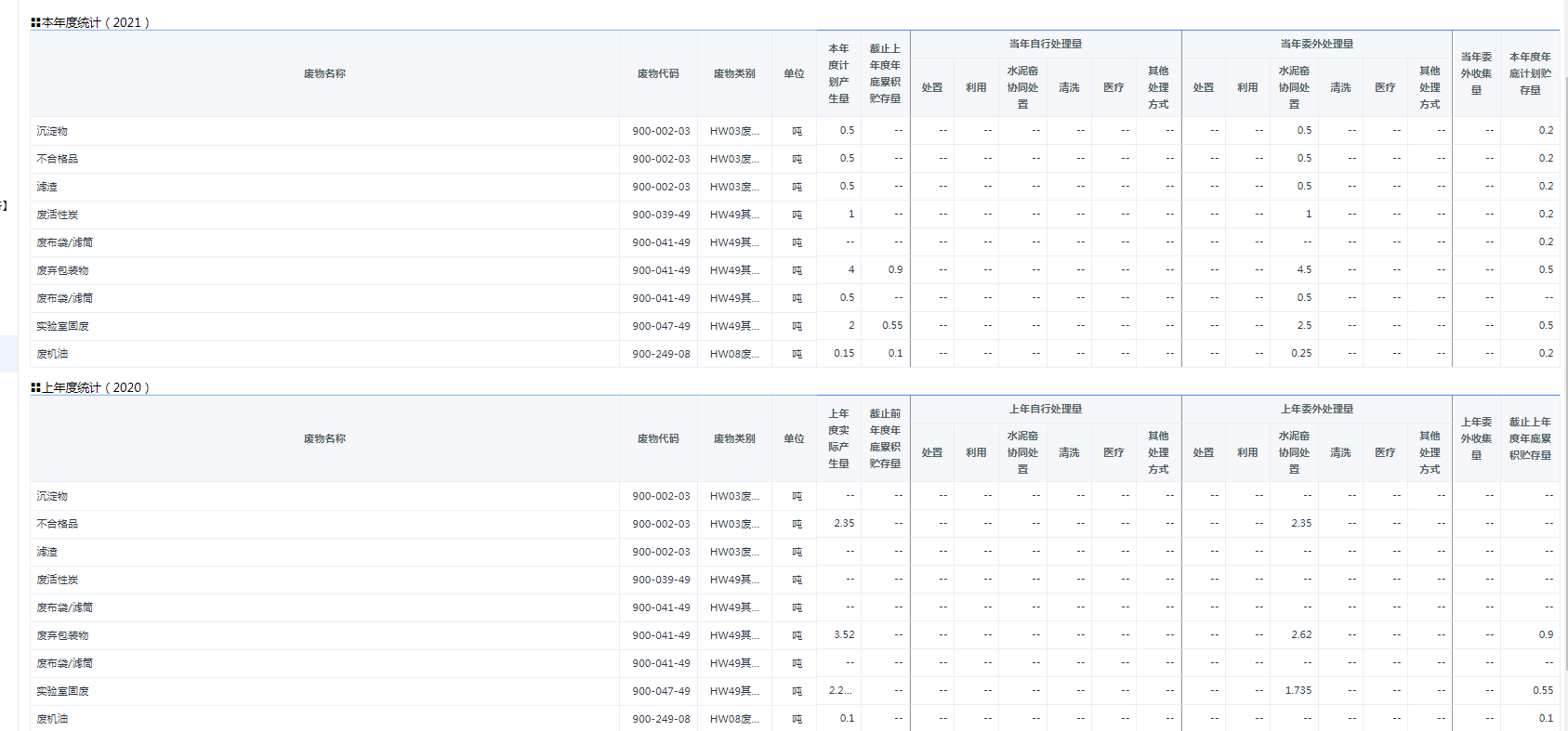Click the vertical scrollbar on the right edge

click(x=1564, y=372)
